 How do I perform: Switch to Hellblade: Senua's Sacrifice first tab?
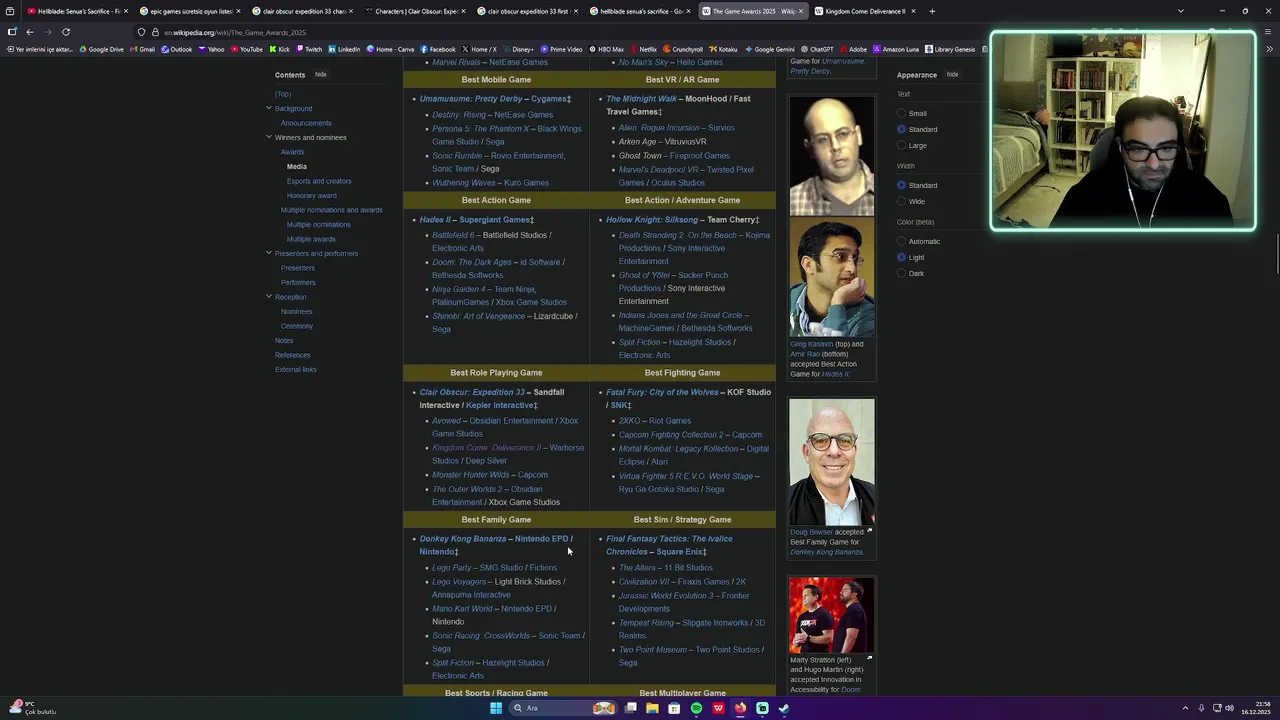[76, 11]
